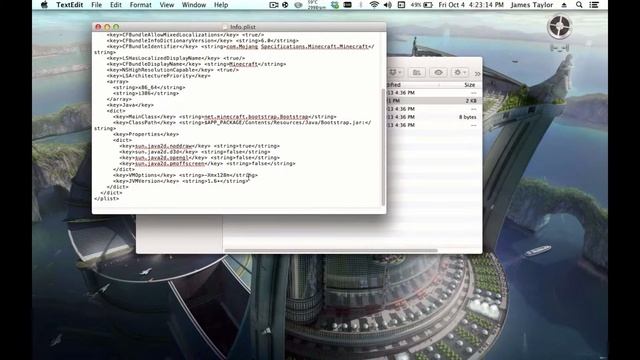Viewport: 640px width, 360px height.
Task: Open the battery status menu
Action: 422,5
